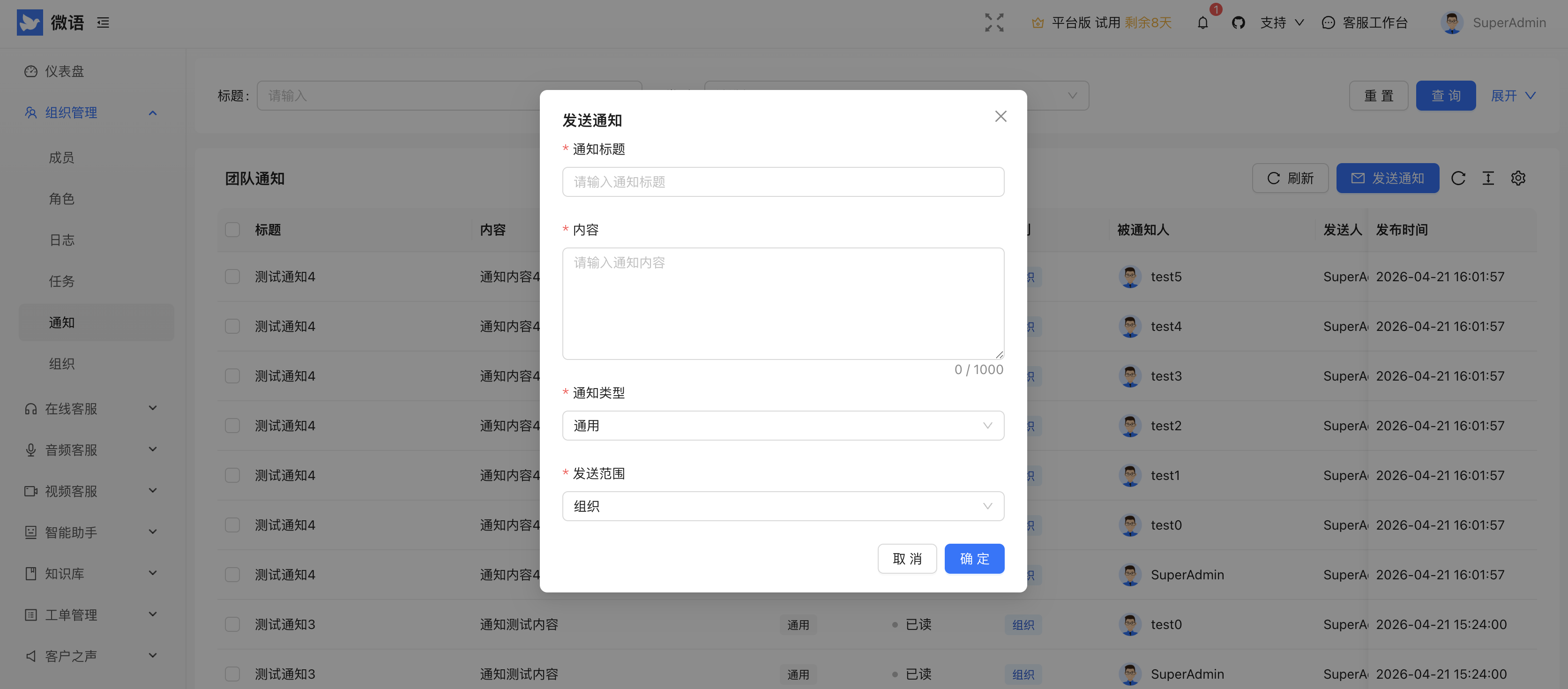Open 任务 menu item
The height and width of the screenshot is (689, 1568).
tap(96, 281)
